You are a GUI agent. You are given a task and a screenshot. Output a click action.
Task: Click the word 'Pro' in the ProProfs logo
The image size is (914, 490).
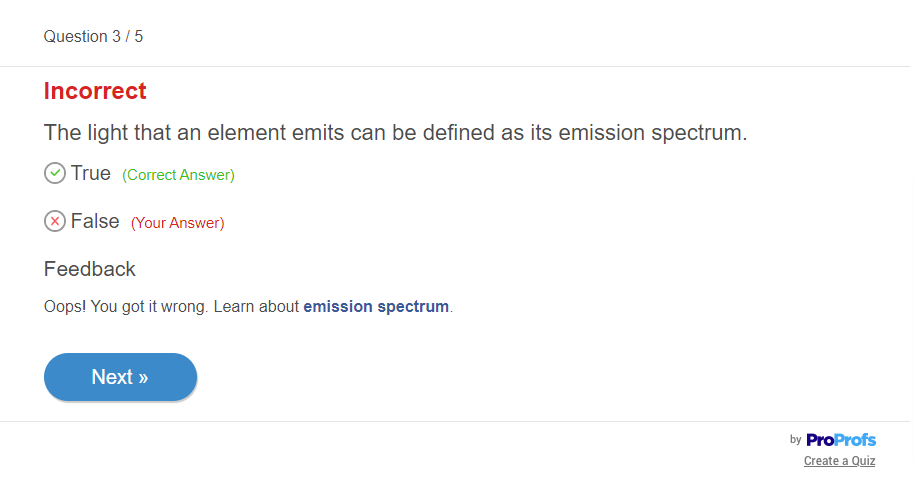[820, 440]
